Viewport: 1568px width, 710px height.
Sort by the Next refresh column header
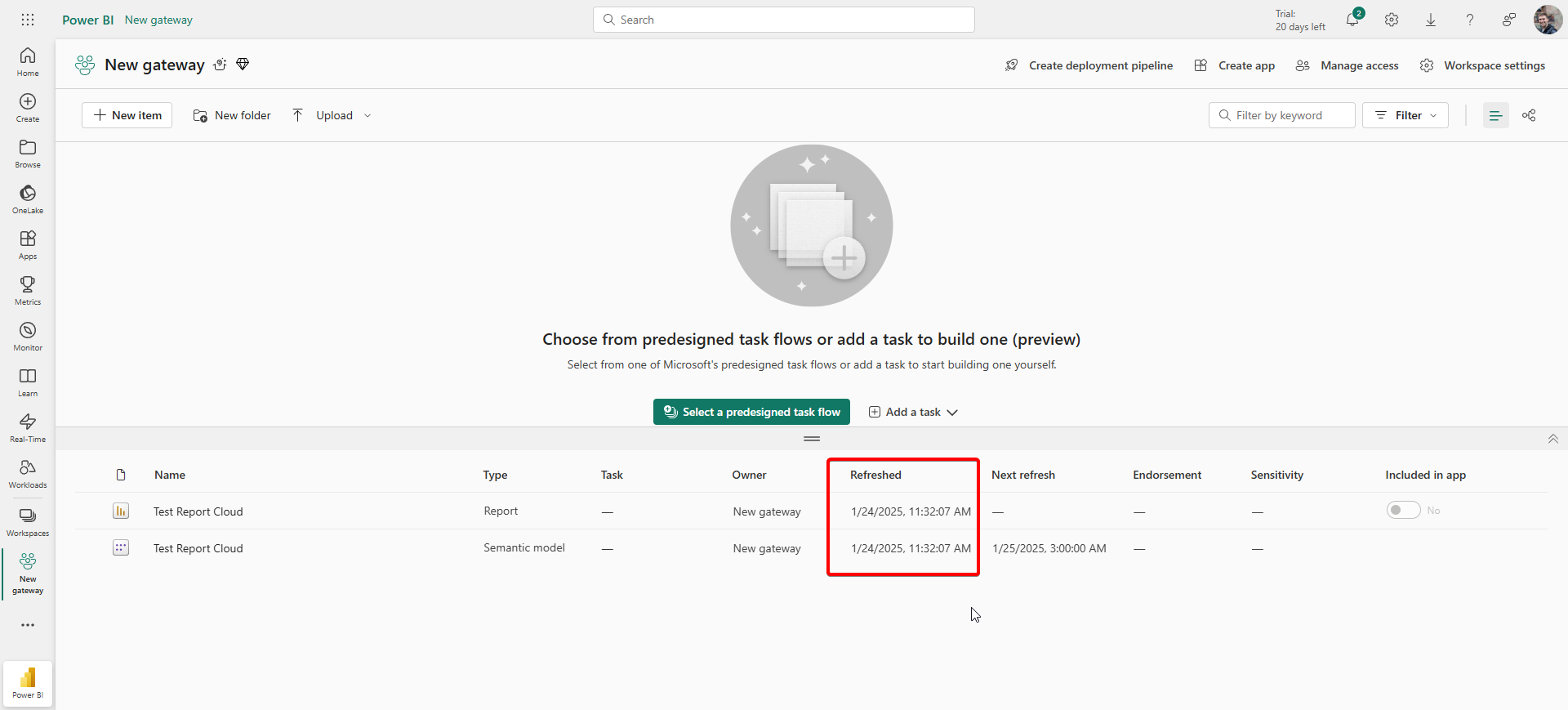point(1023,475)
